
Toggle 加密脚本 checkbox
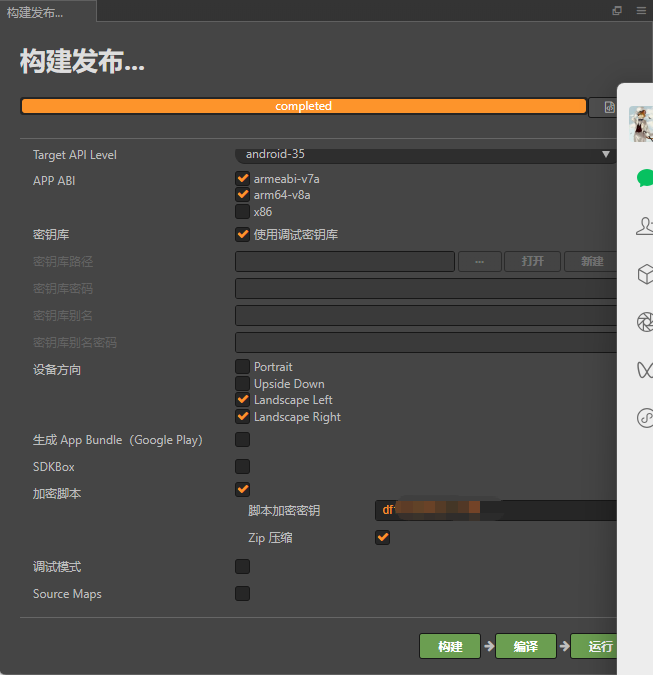coord(242,489)
